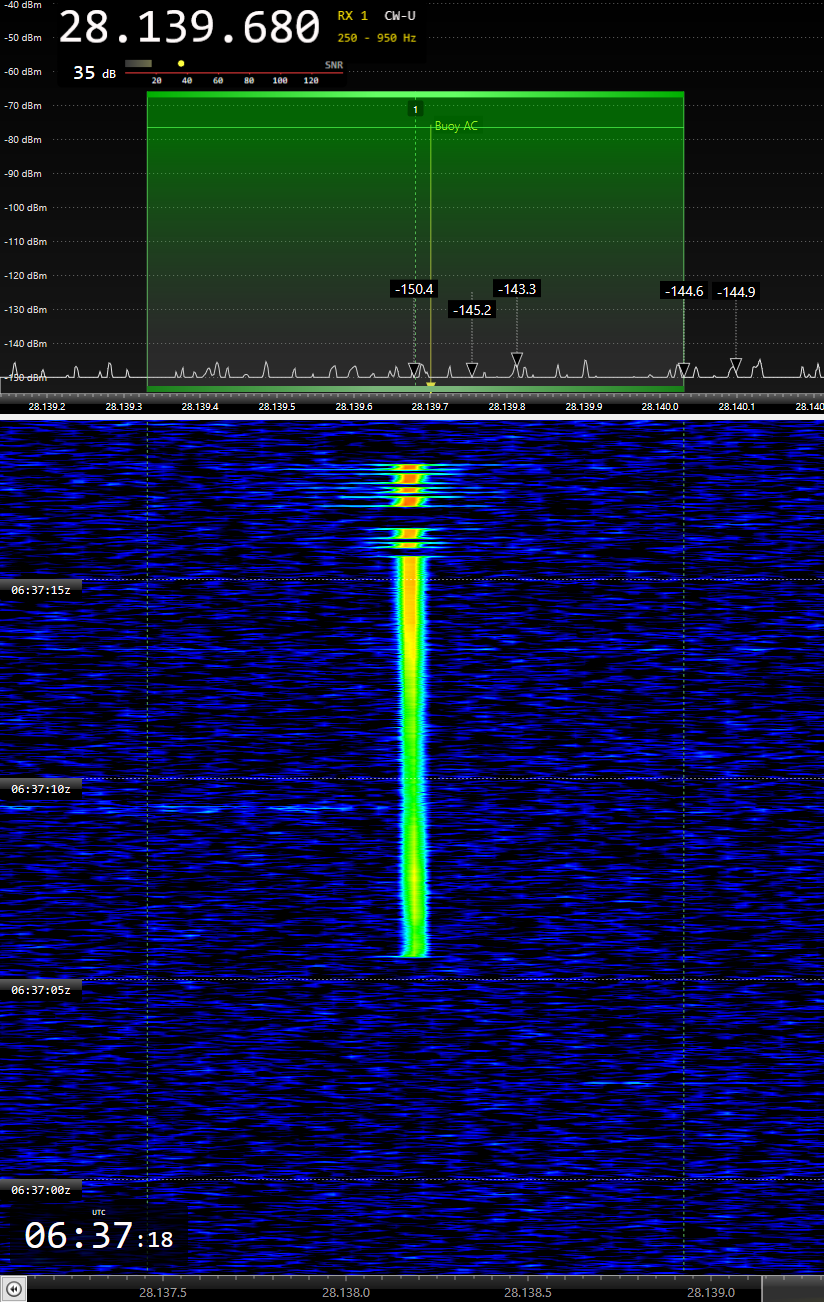Screen dimensions: 824x1303
Task: Open the CW-U mode selector
Action: [x=400, y=16]
